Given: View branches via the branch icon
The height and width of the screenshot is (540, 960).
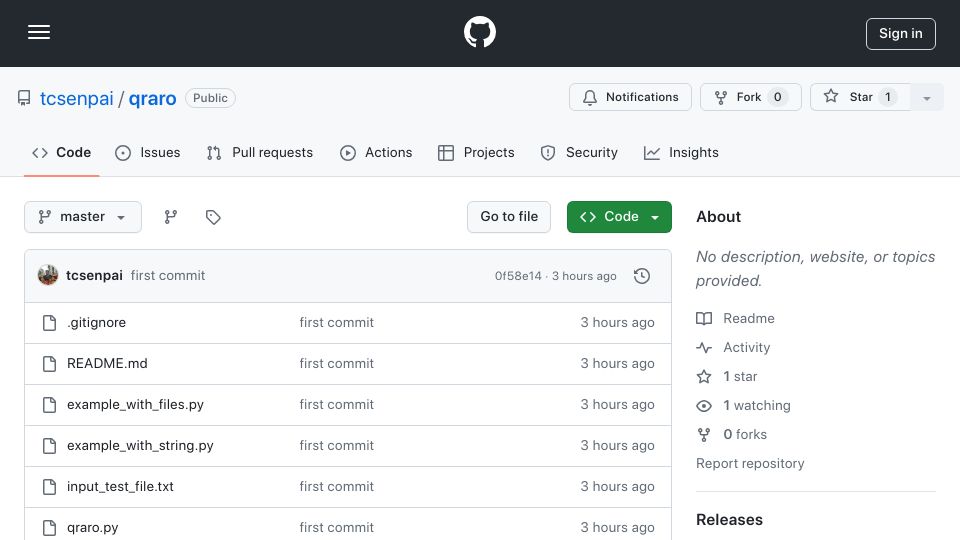Looking at the screenshot, I should [x=171, y=217].
